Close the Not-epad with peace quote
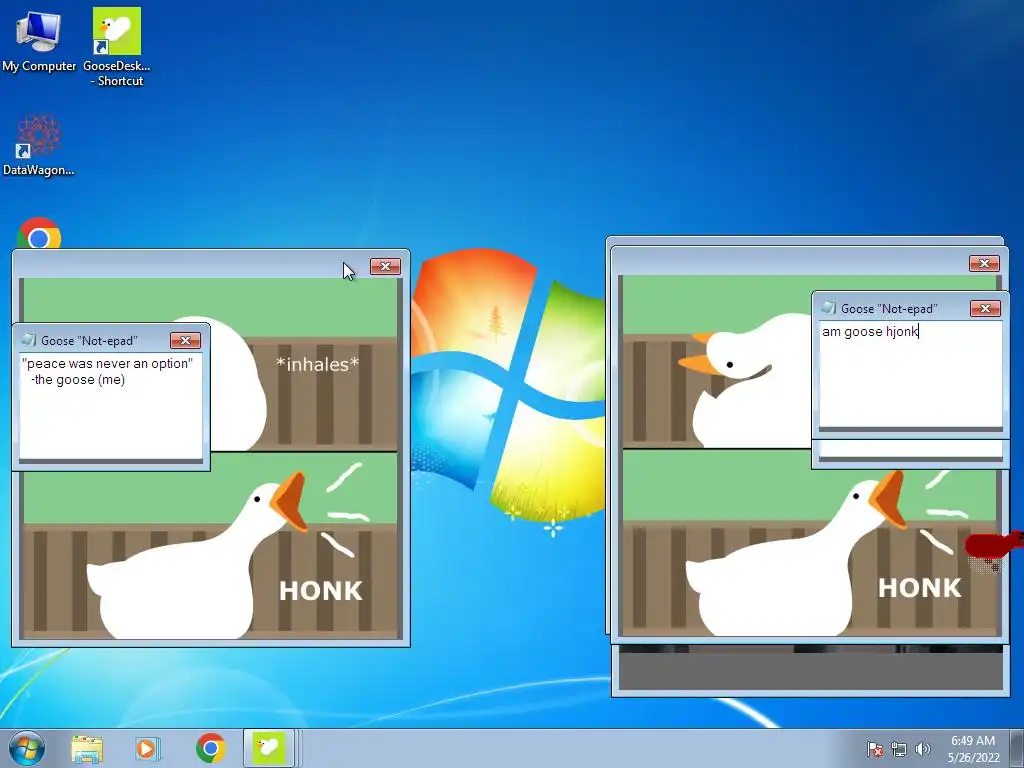This screenshot has height=768, width=1024. coord(185,340)
